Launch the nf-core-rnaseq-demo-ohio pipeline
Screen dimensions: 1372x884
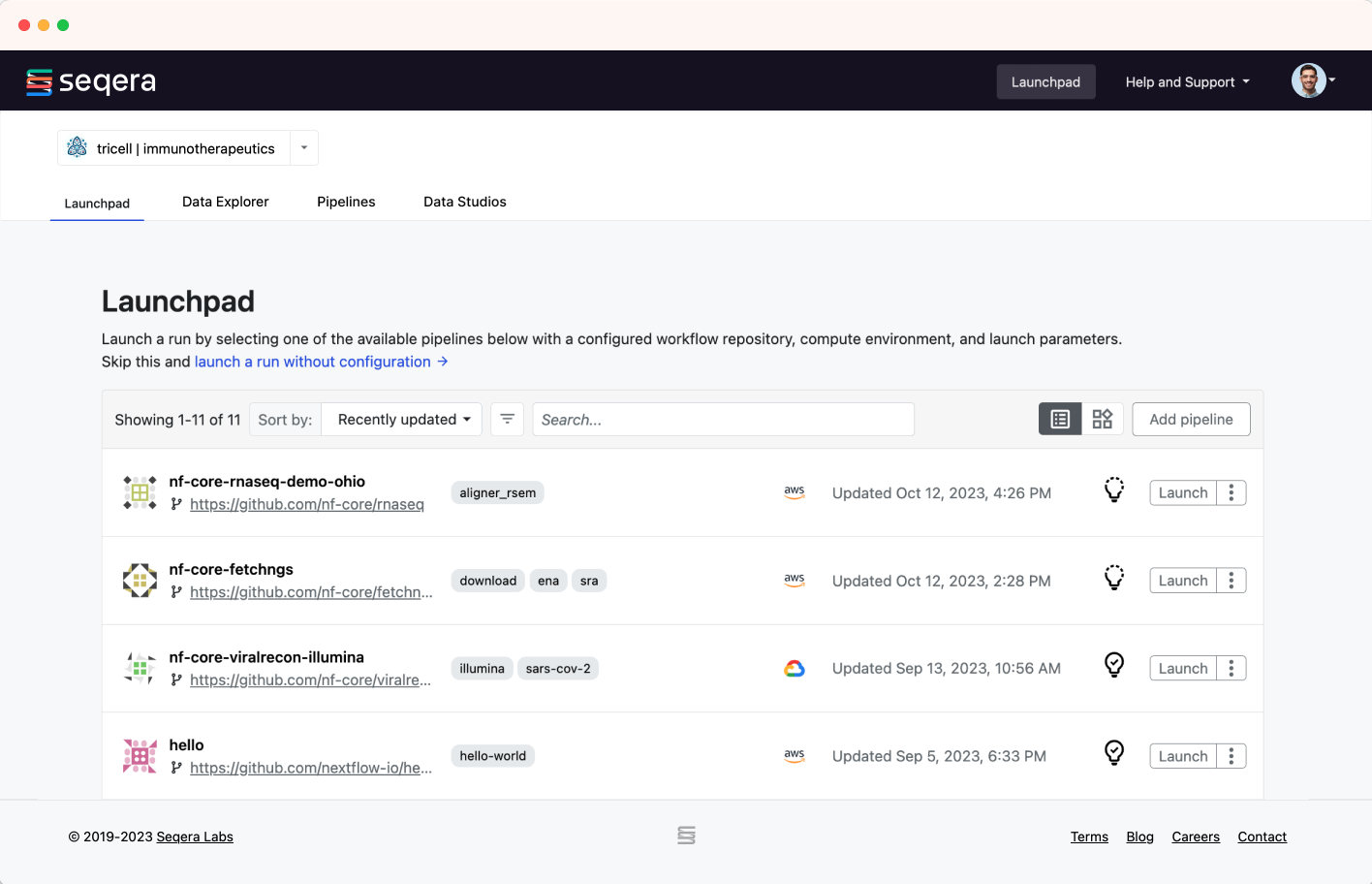(x=1183, y=492)
